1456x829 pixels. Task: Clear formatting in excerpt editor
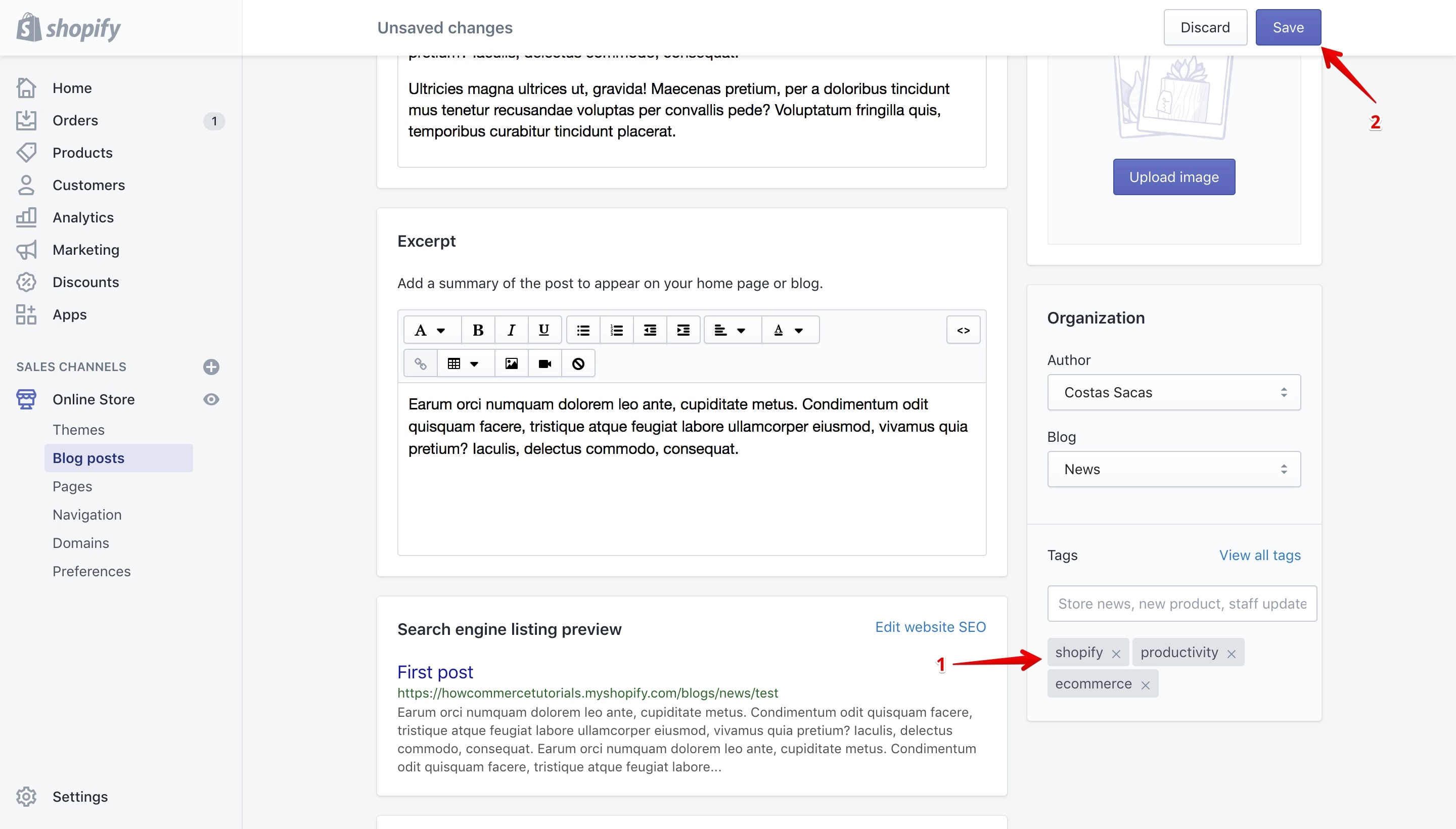coord(578,363)
